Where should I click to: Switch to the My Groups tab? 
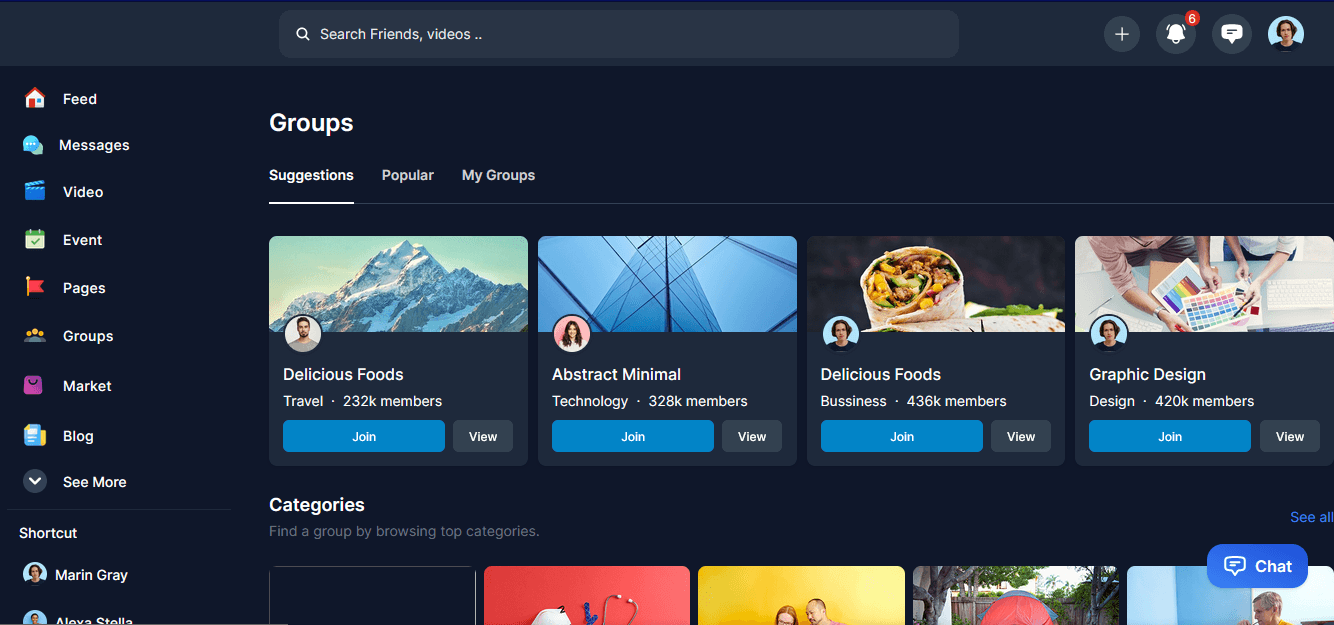click(498, 175)
